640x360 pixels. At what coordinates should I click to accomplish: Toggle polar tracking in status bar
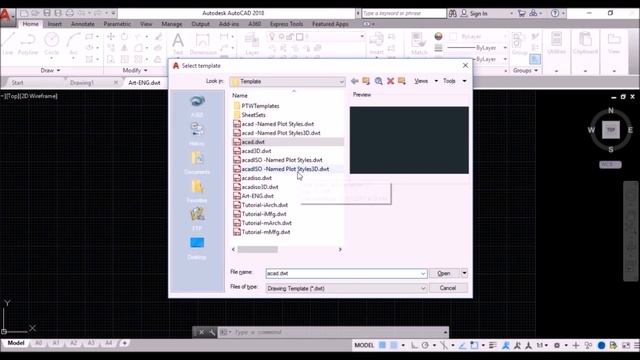click(x=425, y=345)
